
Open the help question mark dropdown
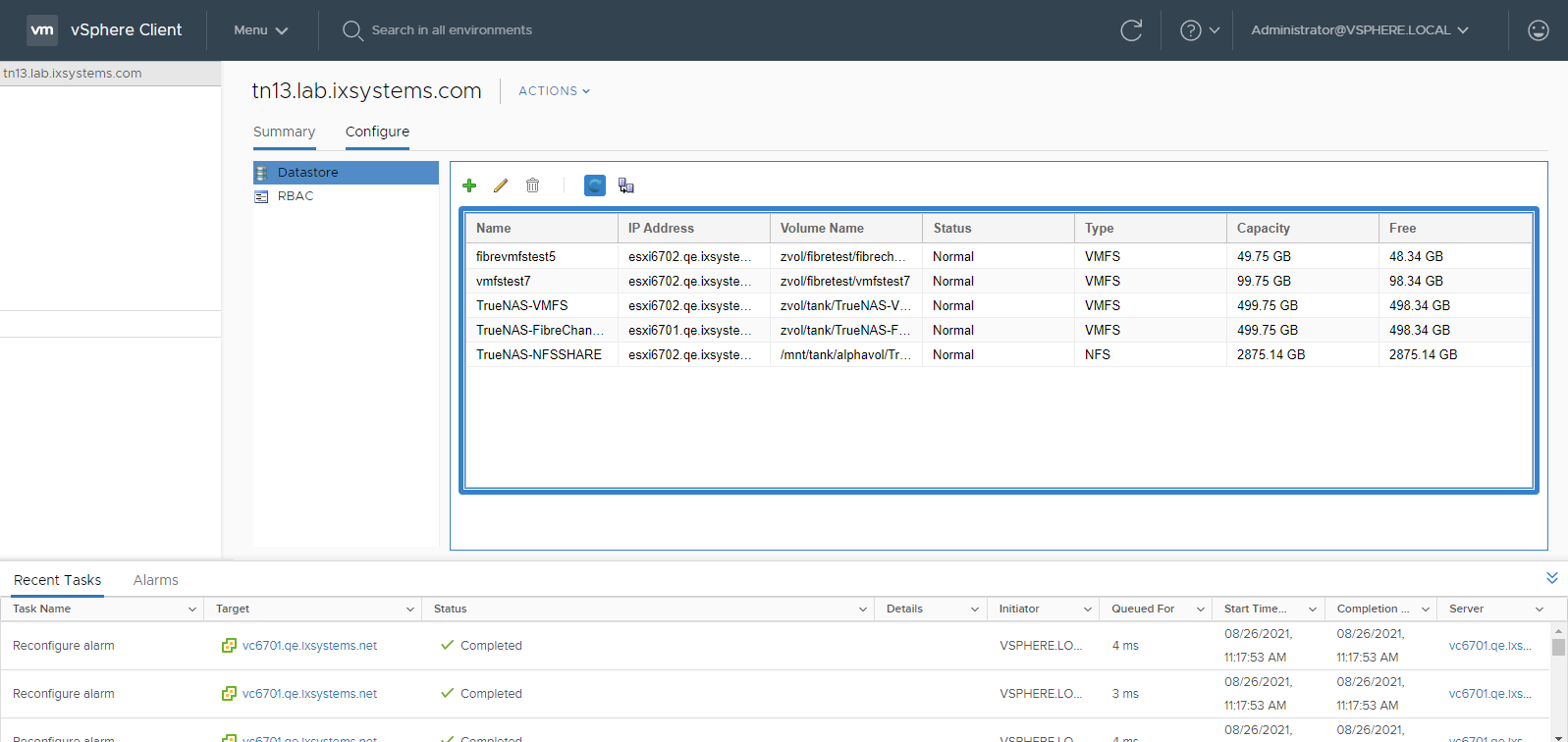pyautogui.click(x=1199, y=30)
